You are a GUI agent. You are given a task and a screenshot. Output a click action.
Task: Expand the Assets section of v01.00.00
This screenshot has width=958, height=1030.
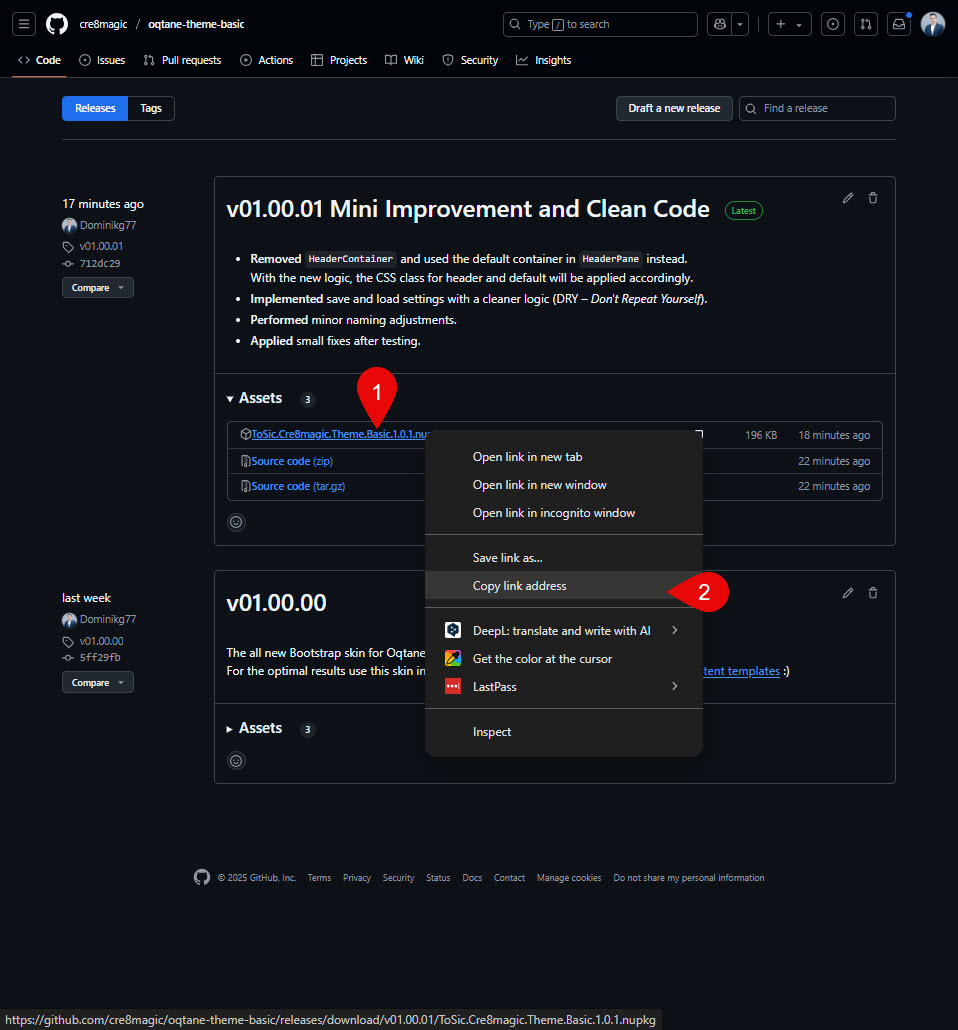pos(254,728)
